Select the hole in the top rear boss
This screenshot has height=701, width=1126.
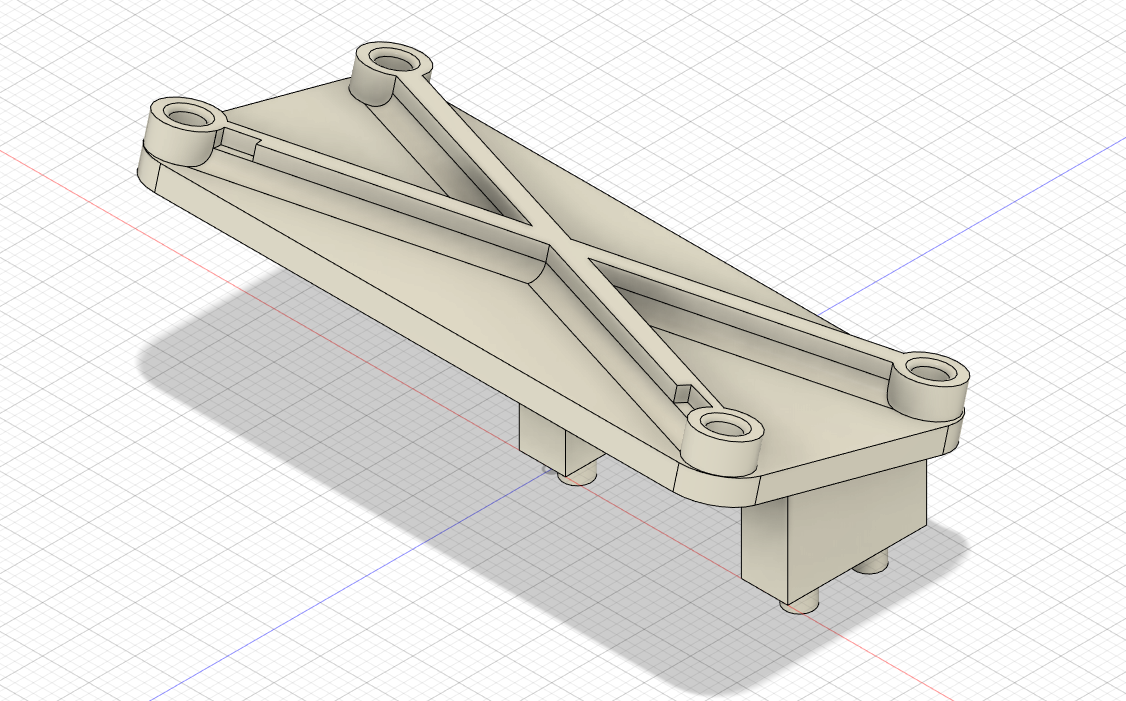click(x=394, y=60)
